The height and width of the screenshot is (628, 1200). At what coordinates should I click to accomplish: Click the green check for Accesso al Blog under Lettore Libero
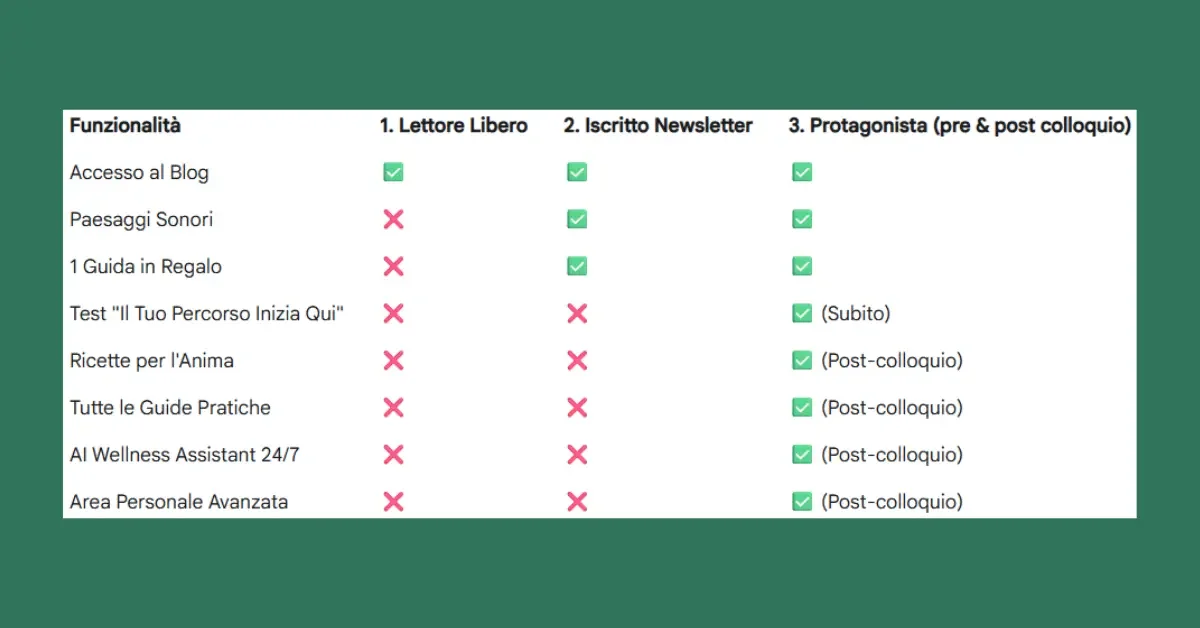click(393, 173)
